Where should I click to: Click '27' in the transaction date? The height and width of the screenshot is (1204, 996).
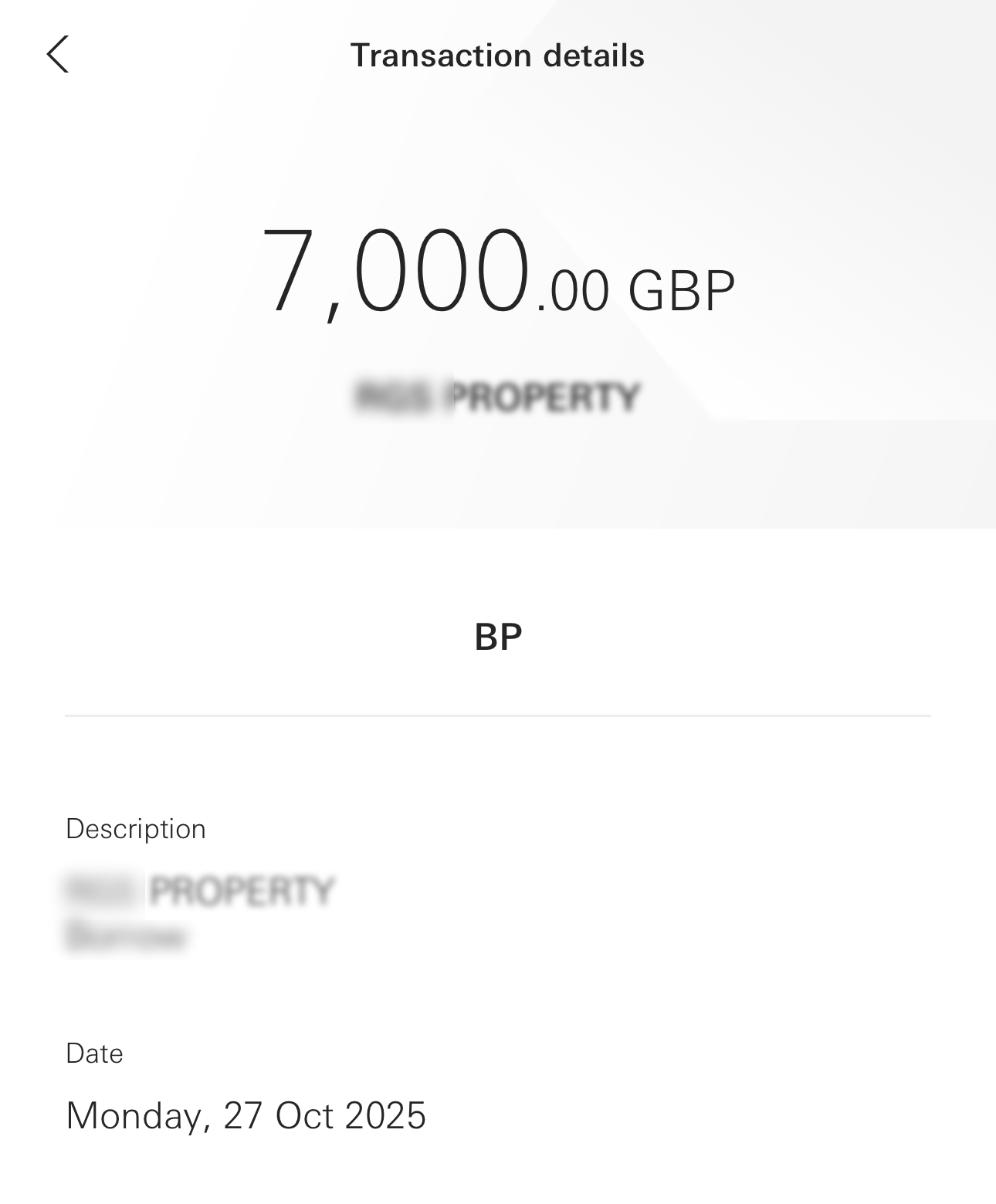[243, 1116]
